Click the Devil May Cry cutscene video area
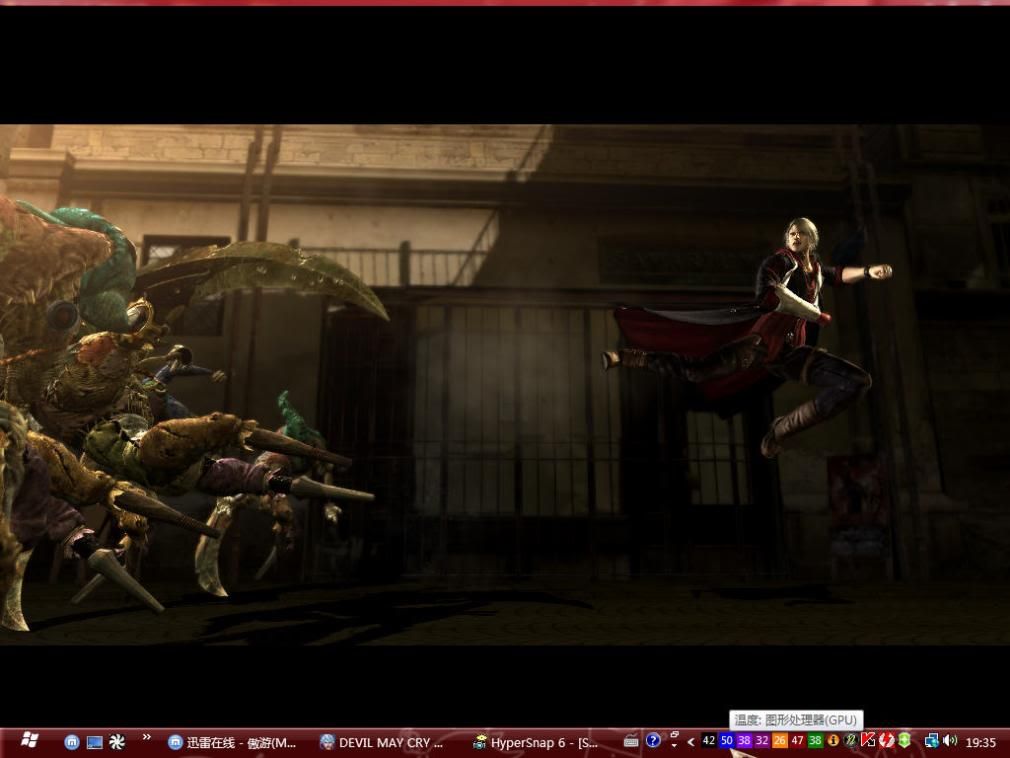 505,384
